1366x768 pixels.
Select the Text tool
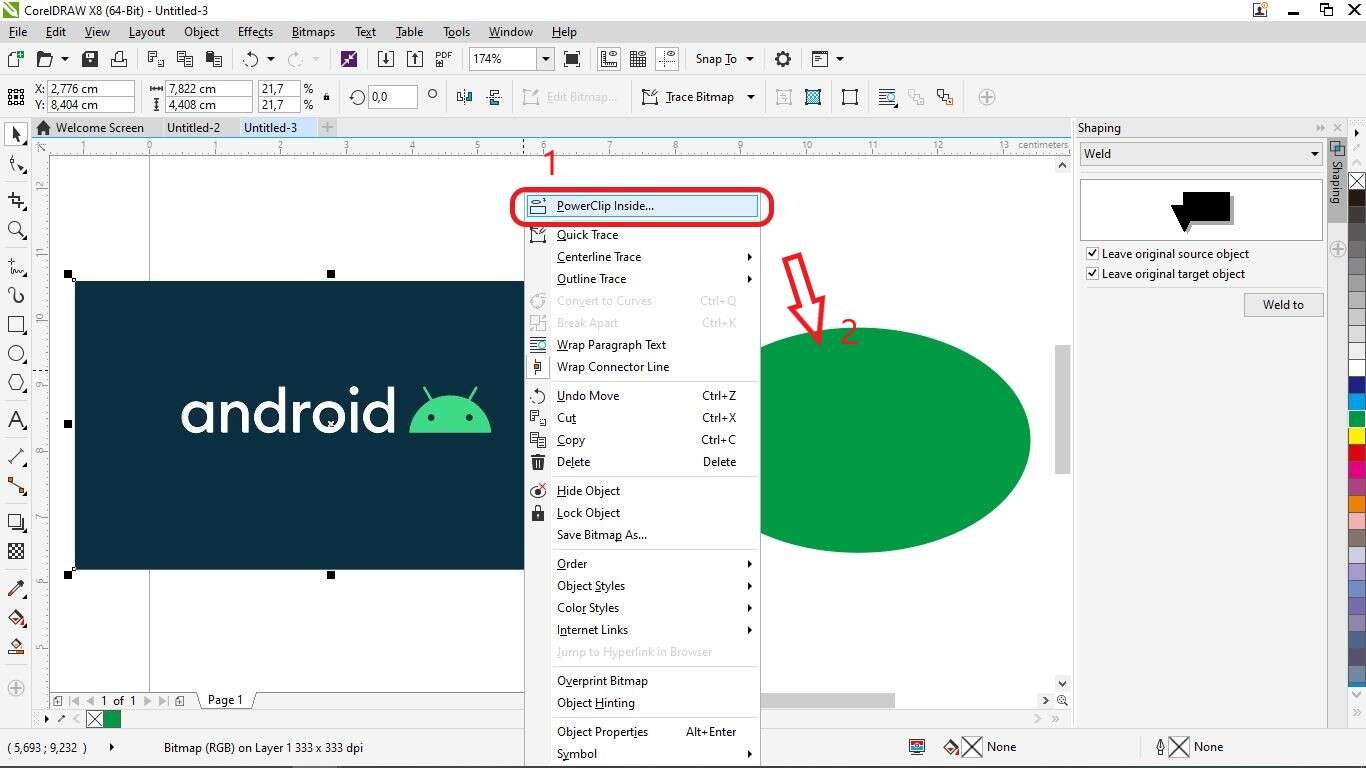[15, 420]
